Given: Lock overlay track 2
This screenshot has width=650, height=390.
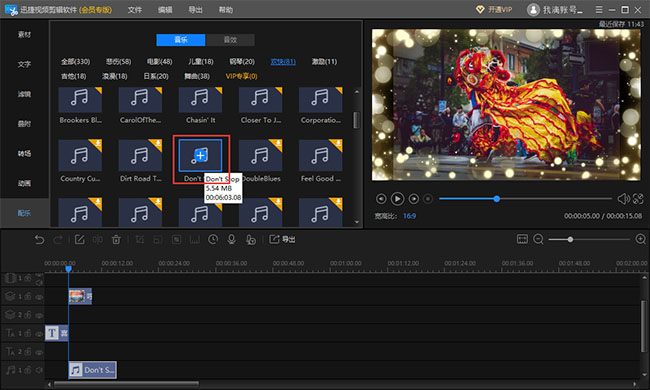Looking at the screenshot, I should tap(27, 315).
